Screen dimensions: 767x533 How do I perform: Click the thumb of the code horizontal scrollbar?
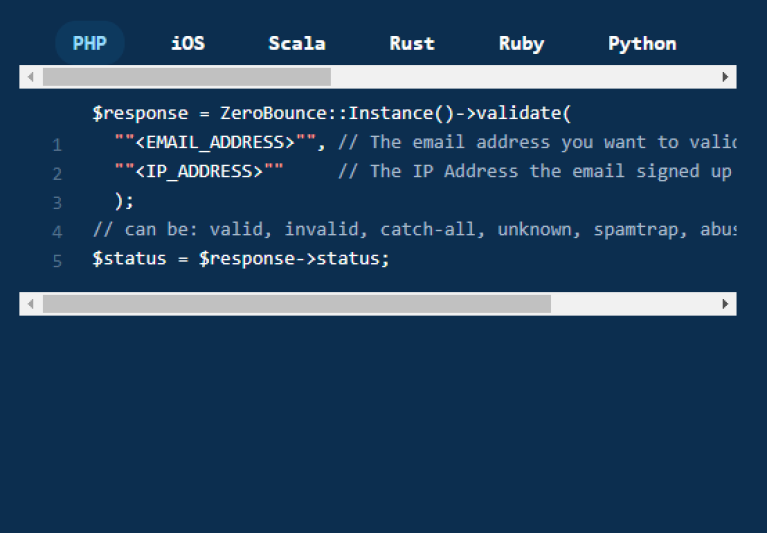297,304
